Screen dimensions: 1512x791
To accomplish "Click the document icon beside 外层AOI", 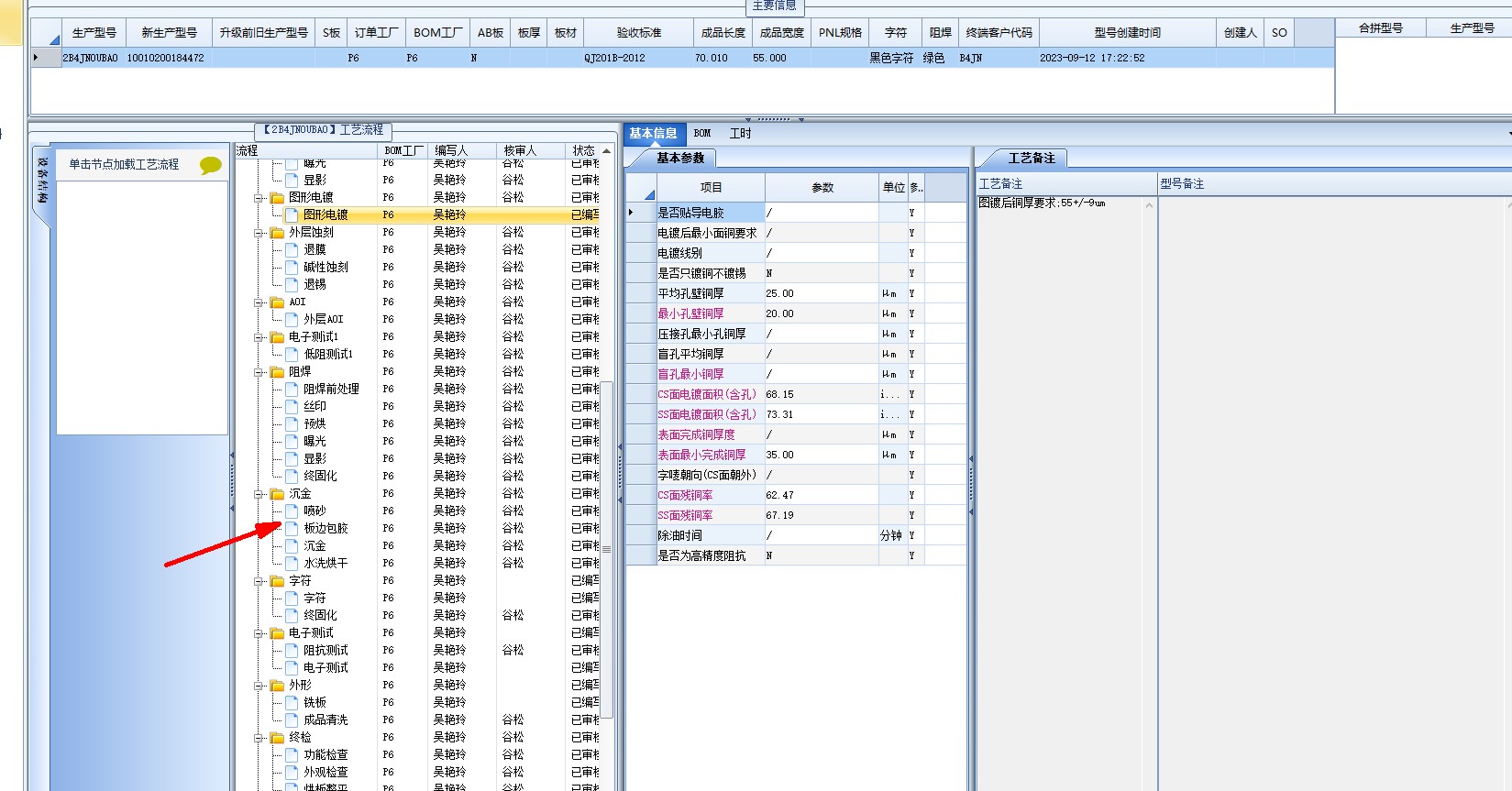I will [292, 319].
